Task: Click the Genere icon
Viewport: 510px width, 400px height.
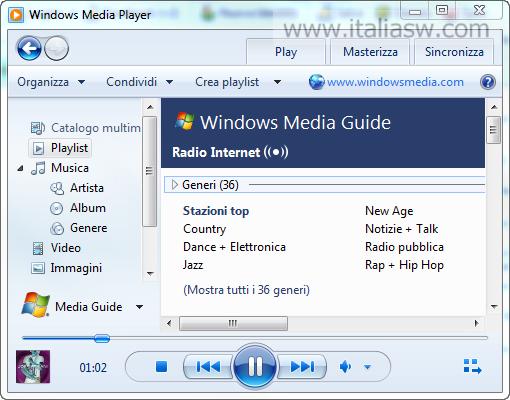Action: pyautogui.click(x=57, y=228)
